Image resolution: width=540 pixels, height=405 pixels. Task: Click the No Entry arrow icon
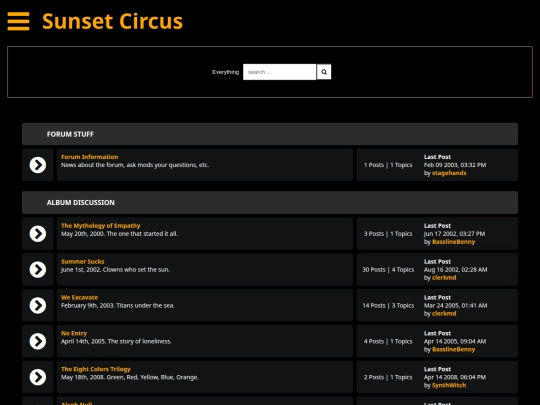38,341
